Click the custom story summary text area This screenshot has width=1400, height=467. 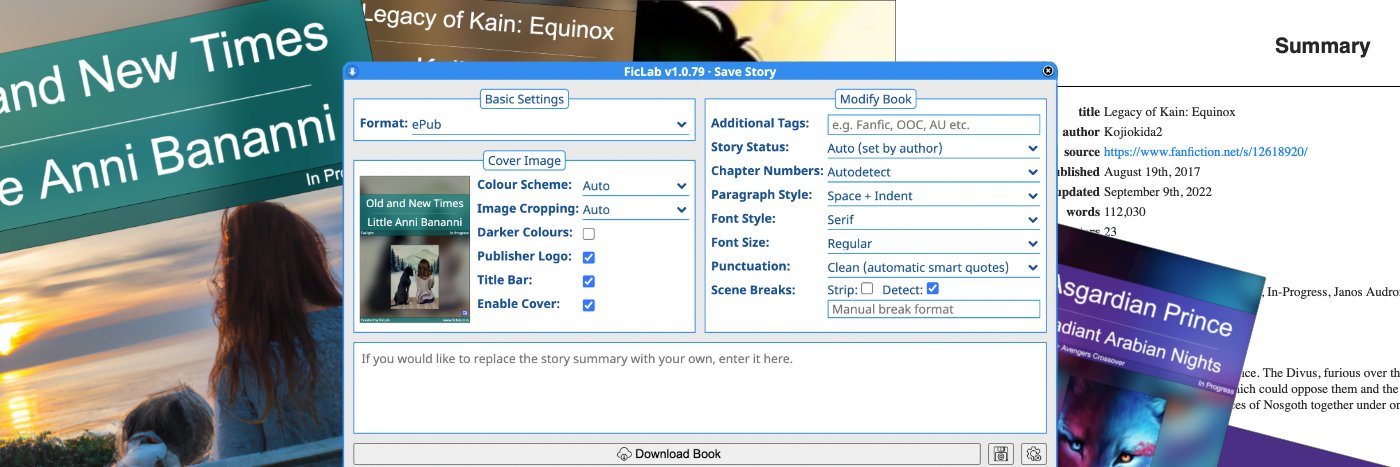click(700, 389)
